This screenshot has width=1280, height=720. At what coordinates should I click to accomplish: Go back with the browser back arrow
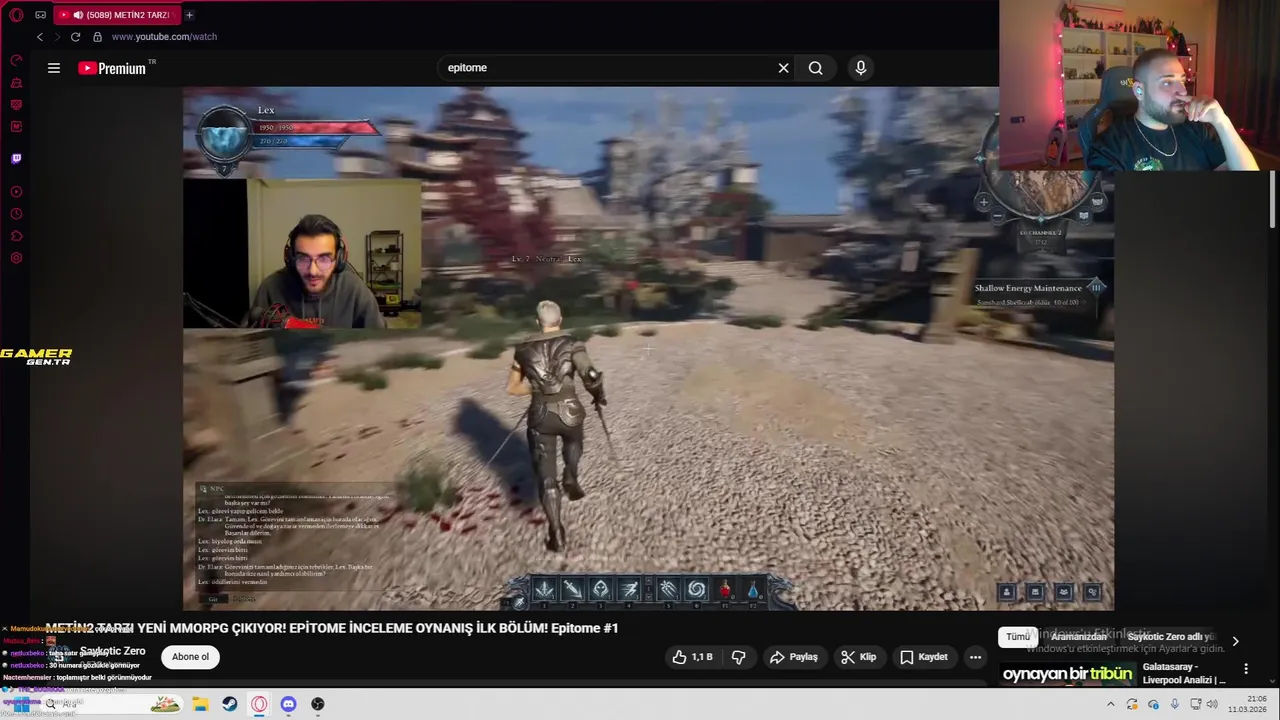point(39,37)
